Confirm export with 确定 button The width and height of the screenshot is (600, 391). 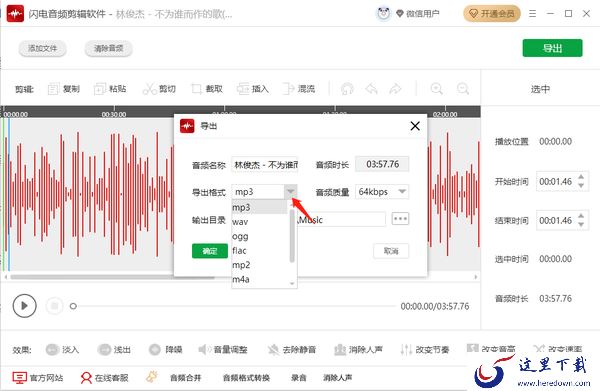(210, 251)
